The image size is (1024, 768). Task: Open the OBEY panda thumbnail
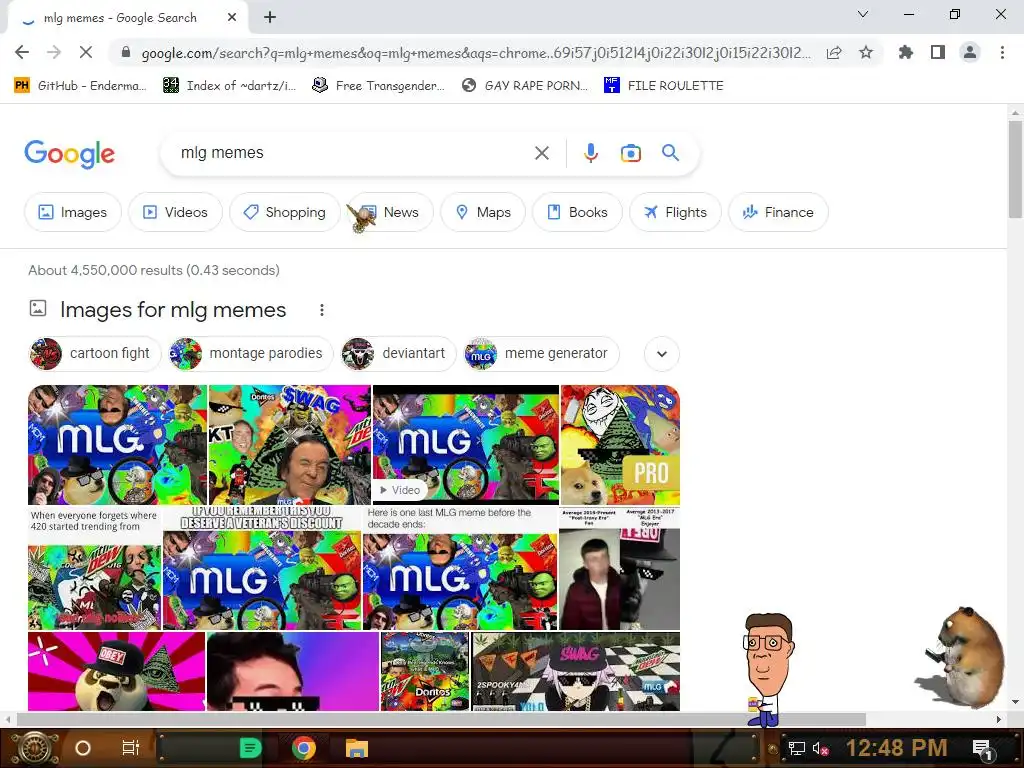pos(116,671)
